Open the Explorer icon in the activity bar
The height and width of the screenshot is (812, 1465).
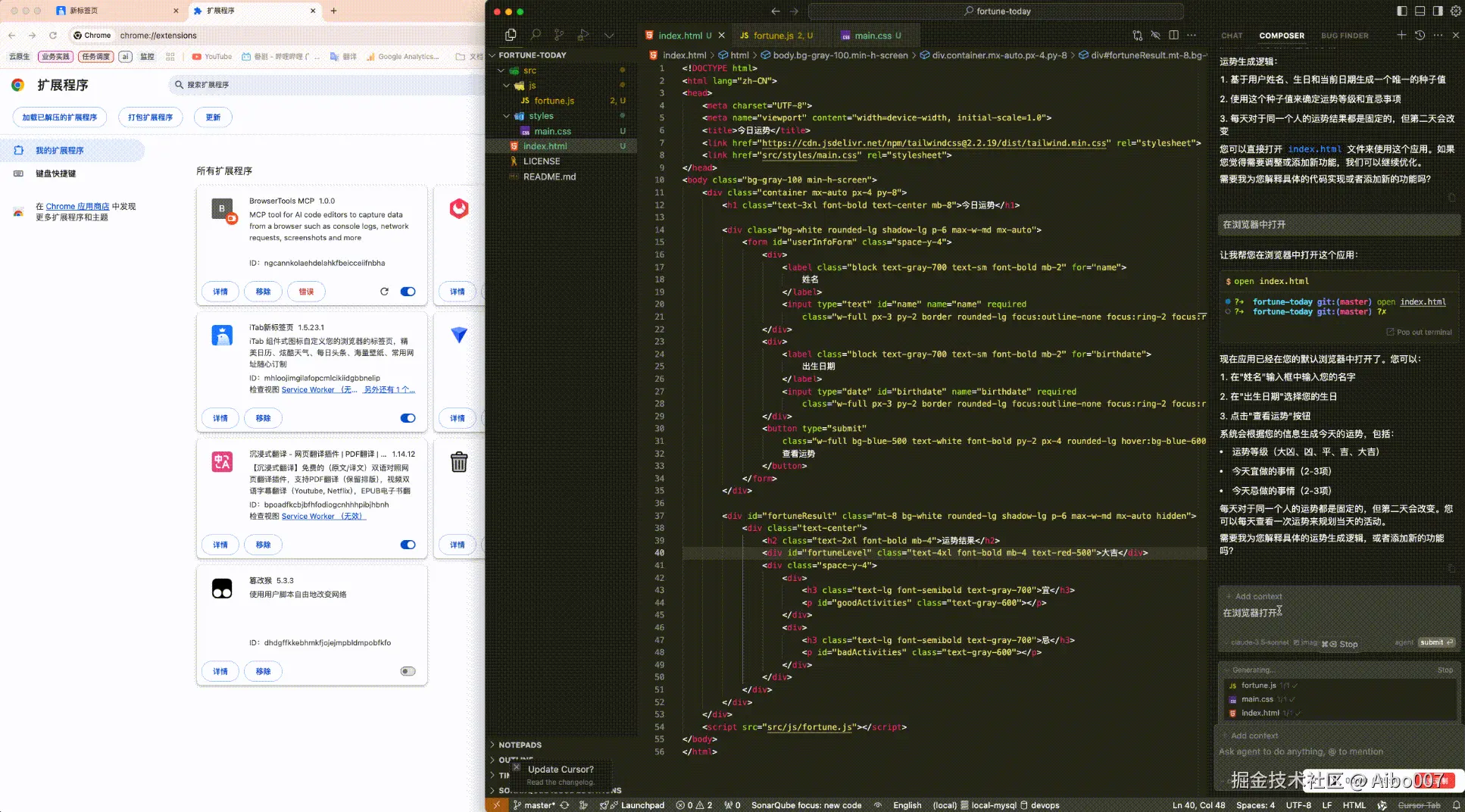511,35
